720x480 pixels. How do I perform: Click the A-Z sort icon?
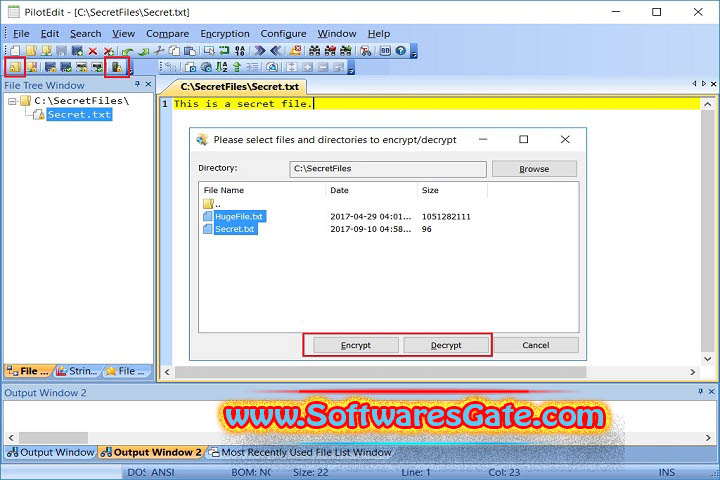[x=221, y=68]
